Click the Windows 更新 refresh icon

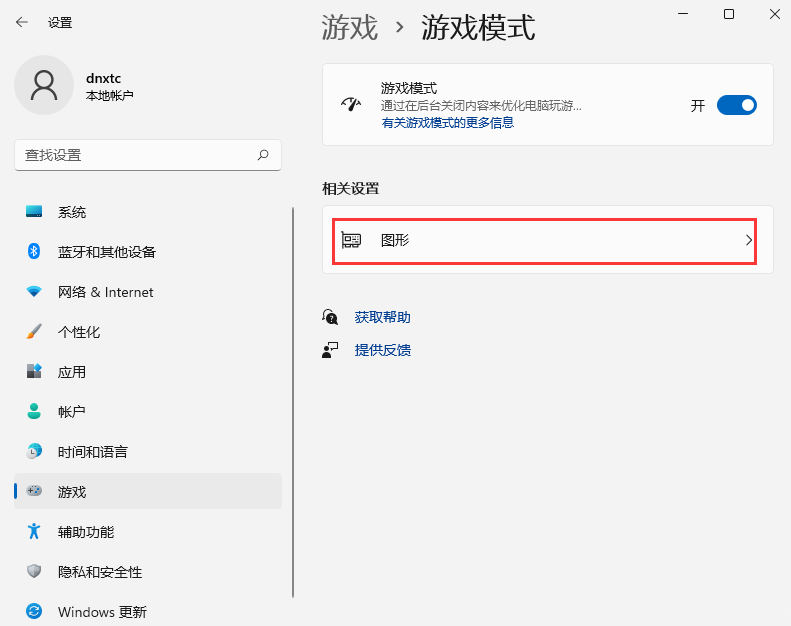pyautogui.click(x=34, y=611)
